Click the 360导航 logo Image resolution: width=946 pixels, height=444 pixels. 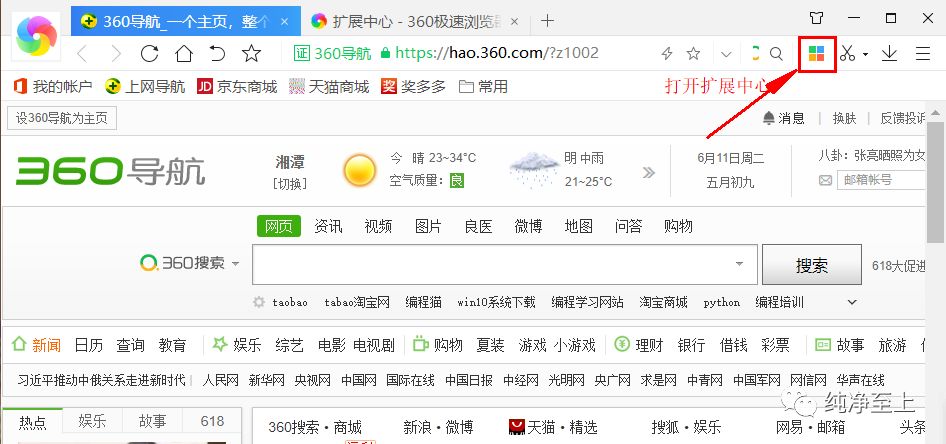[x=110, y=171]
